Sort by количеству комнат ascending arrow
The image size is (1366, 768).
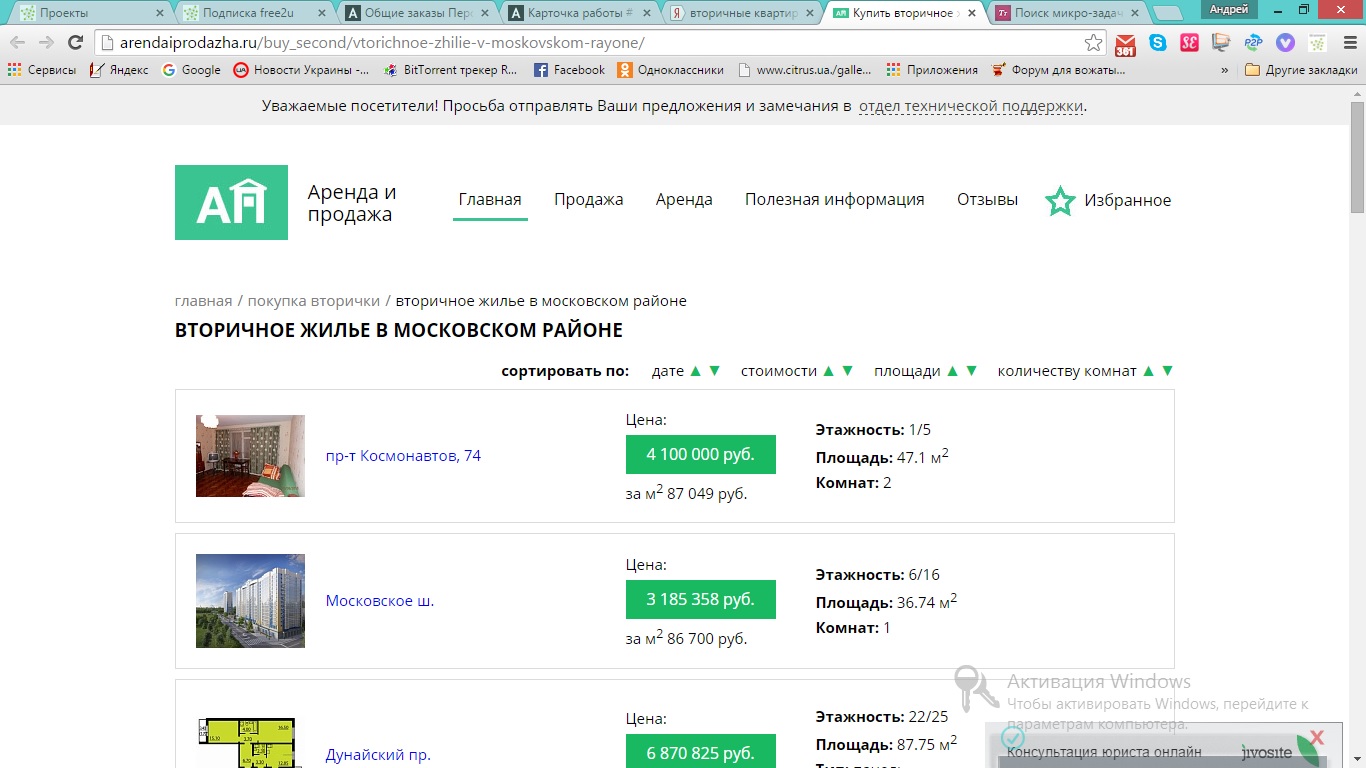point(1148,371)
